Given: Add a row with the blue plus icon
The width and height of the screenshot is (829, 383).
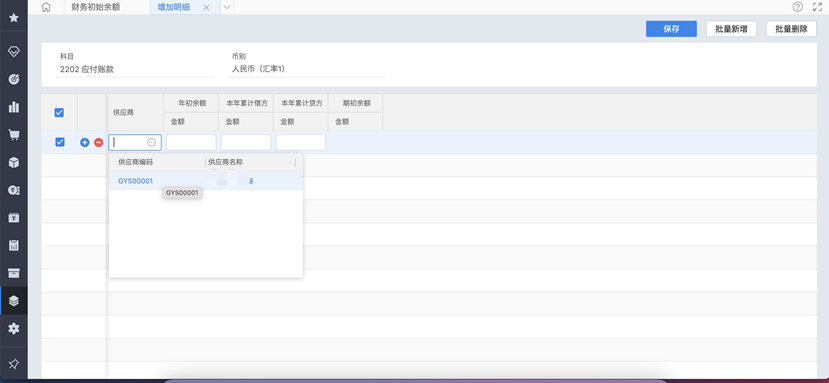Looking at the screenshot, I should tap(85, 142).
